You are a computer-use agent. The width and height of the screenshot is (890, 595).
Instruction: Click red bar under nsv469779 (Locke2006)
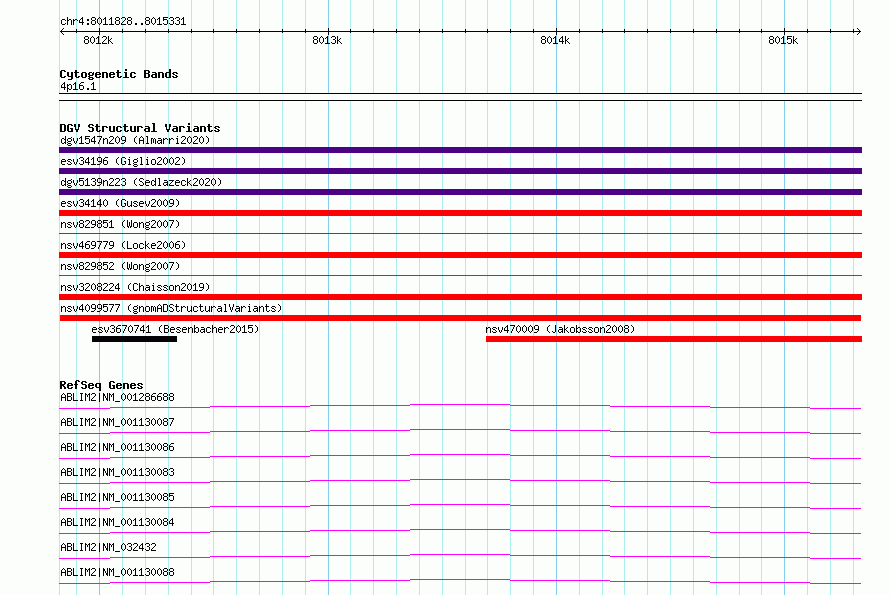[x=460, y=255]
